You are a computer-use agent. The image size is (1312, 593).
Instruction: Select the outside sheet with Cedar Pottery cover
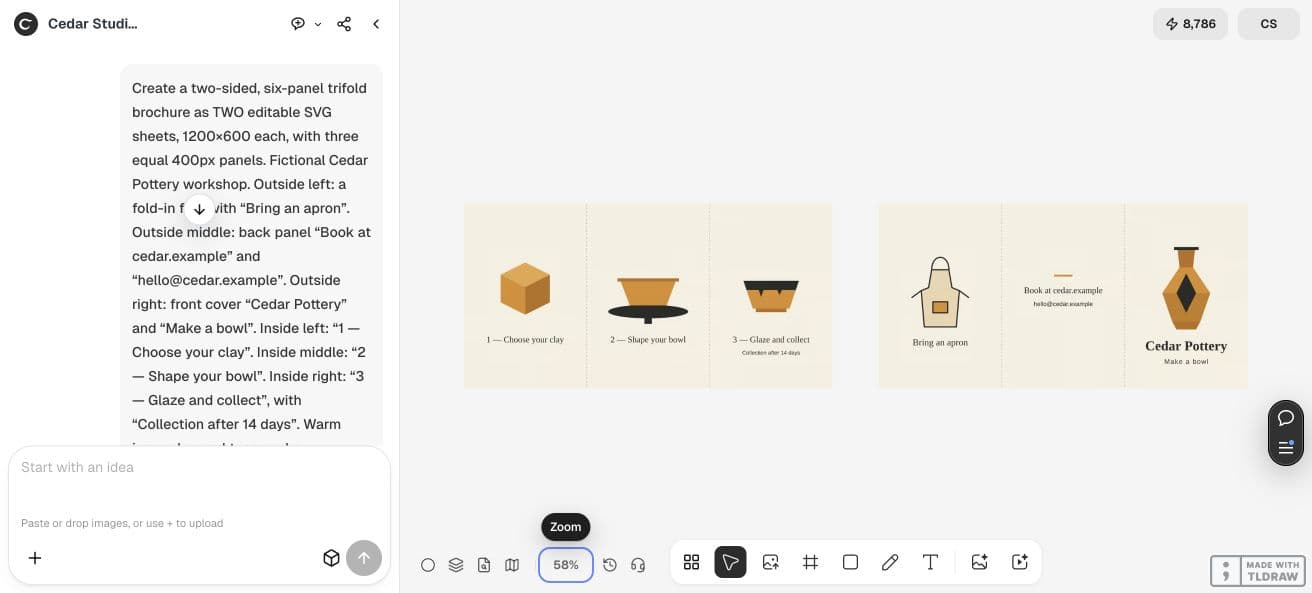point(1063,296)
